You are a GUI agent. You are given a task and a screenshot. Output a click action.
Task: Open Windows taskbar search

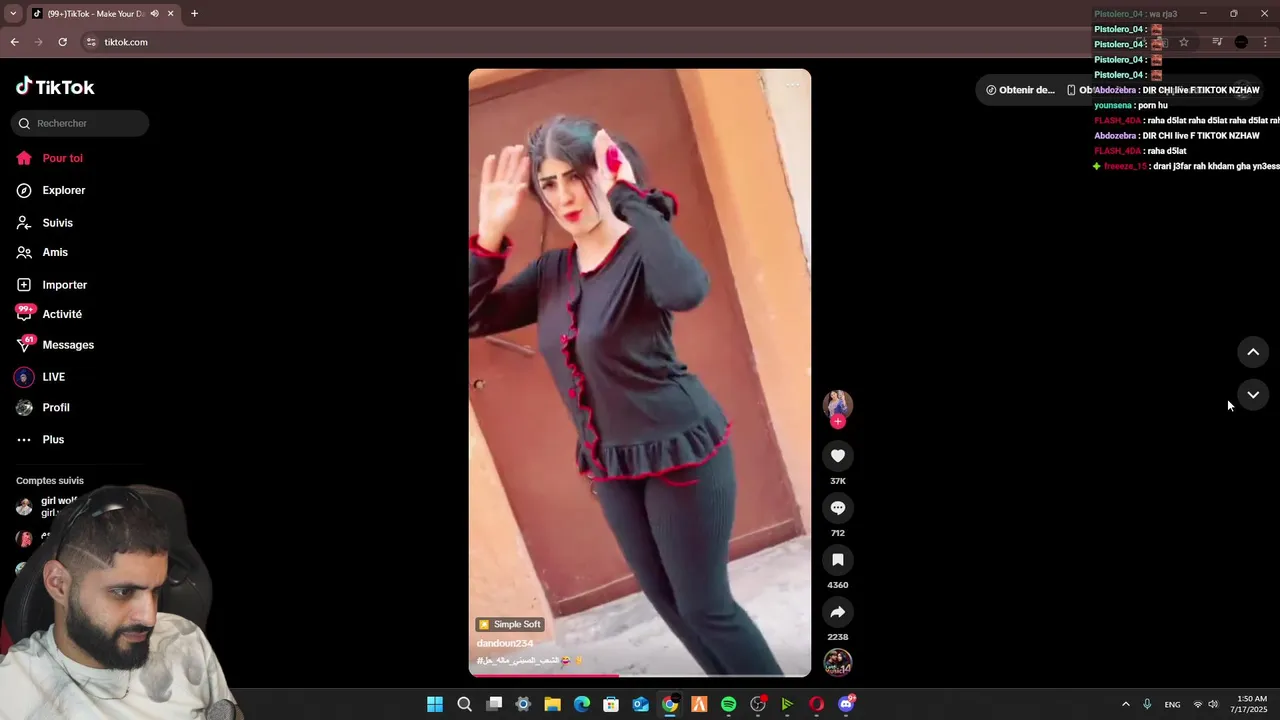tap(465, 704)
